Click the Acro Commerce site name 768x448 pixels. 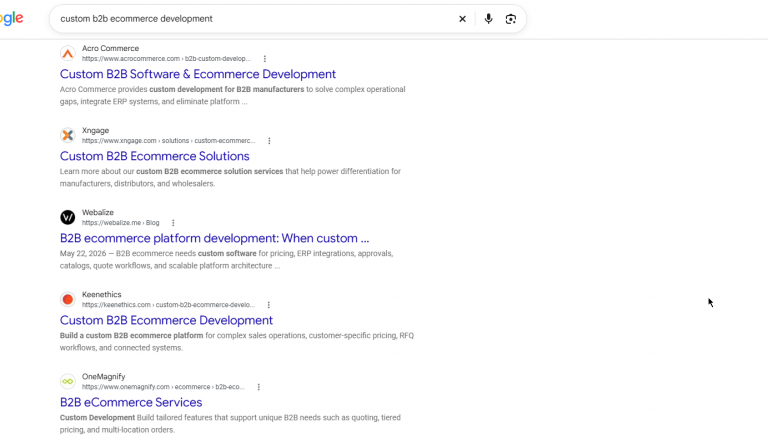pos(110,48)
